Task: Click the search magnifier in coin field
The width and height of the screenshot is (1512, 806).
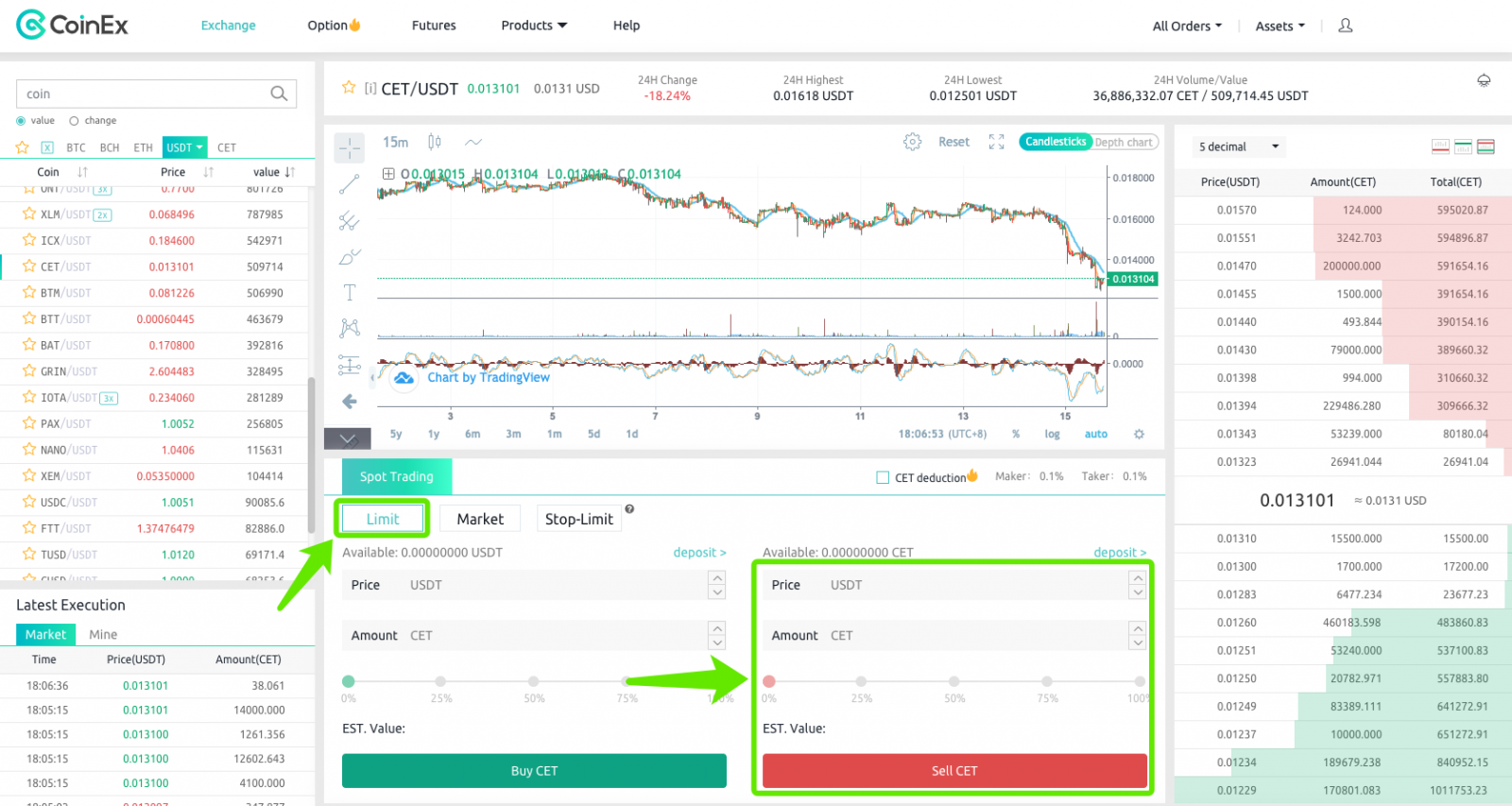Action: [x=279, y=94]
